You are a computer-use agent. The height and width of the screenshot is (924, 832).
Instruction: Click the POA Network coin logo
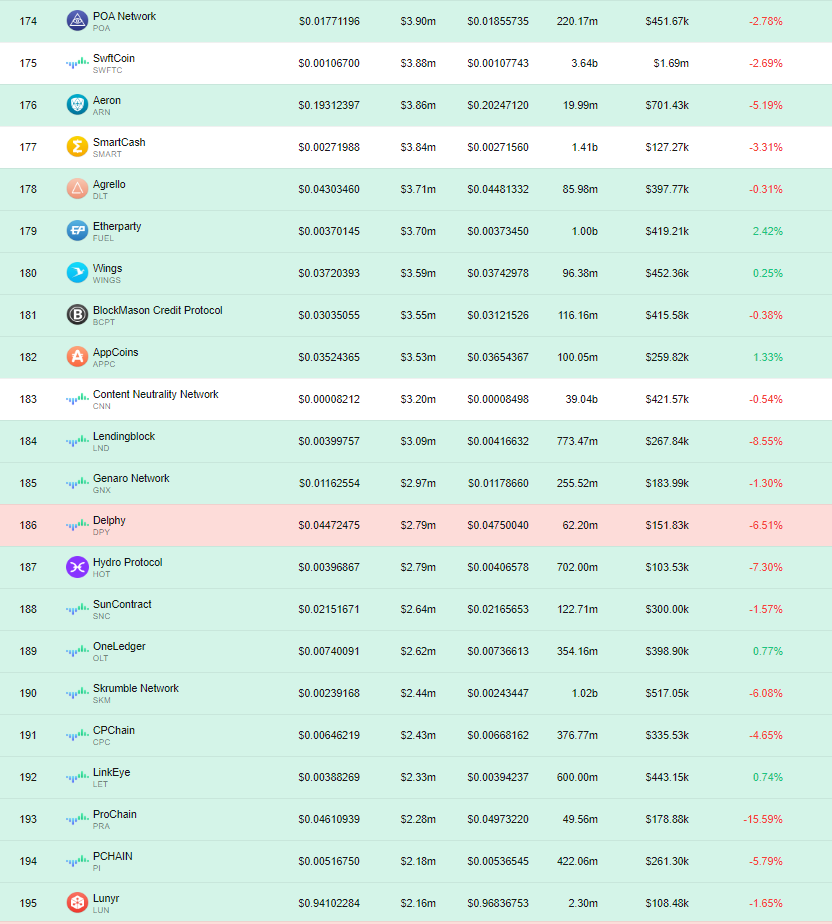coord(77,21)
